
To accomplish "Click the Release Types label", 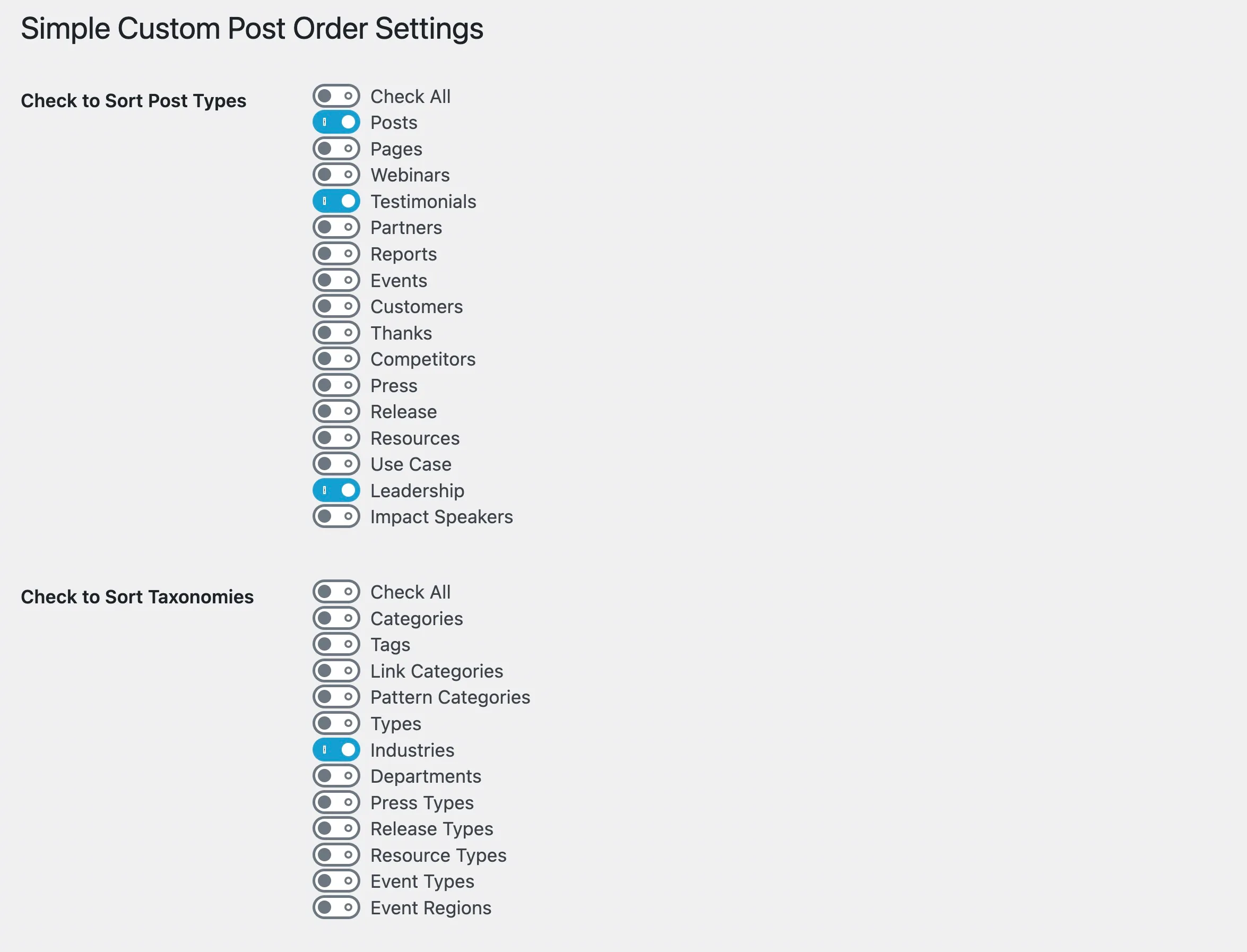I will (x=431, y=828).
